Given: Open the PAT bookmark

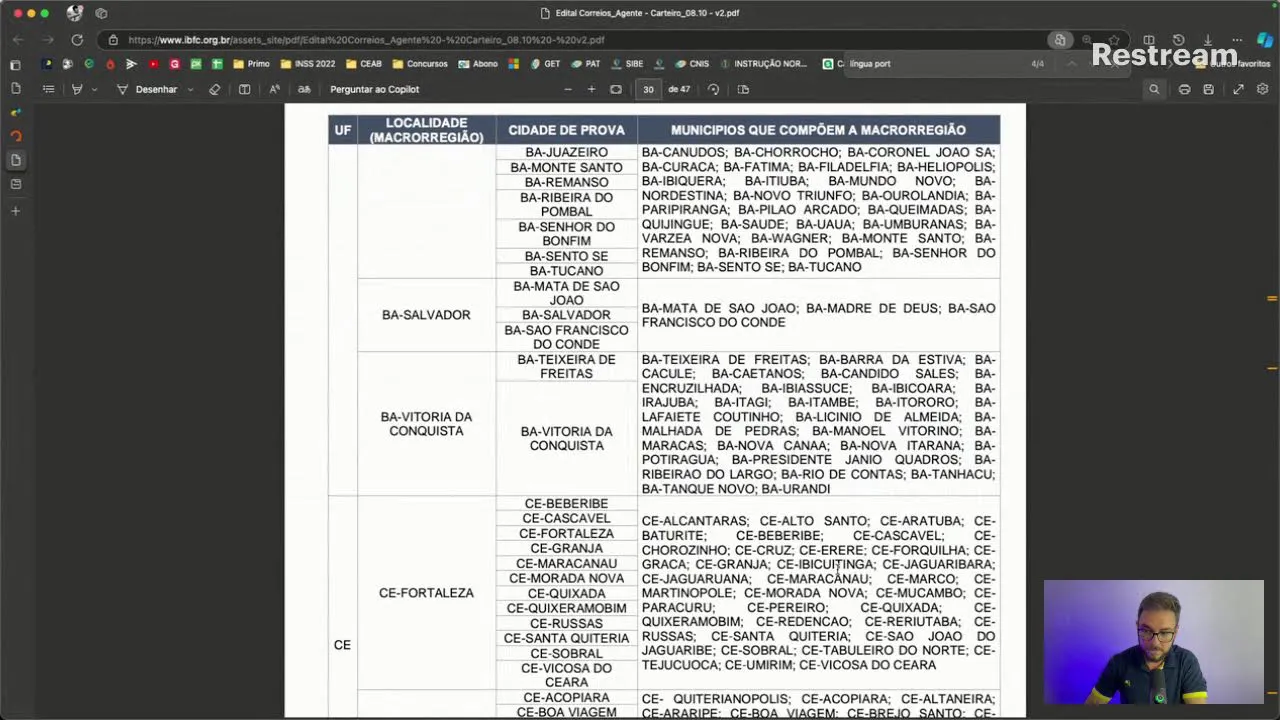Looking at the screenshot, I should click(586, 64).
